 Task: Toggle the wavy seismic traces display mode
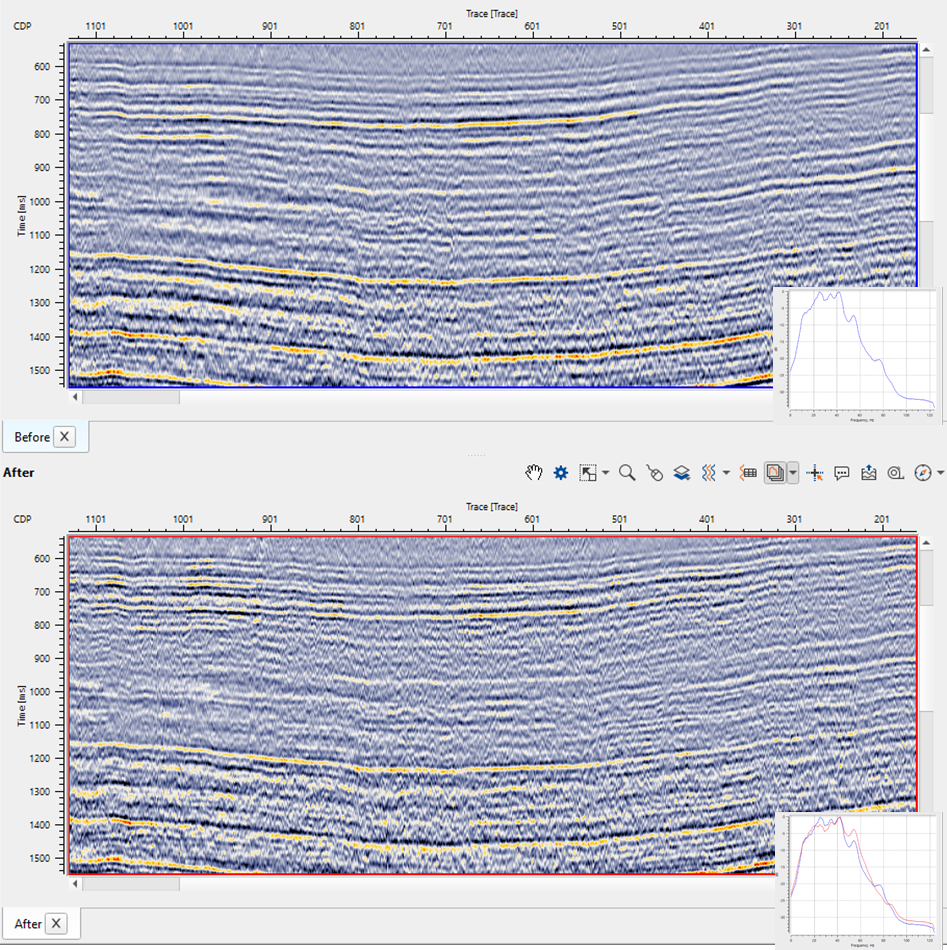tap(707, 473)
